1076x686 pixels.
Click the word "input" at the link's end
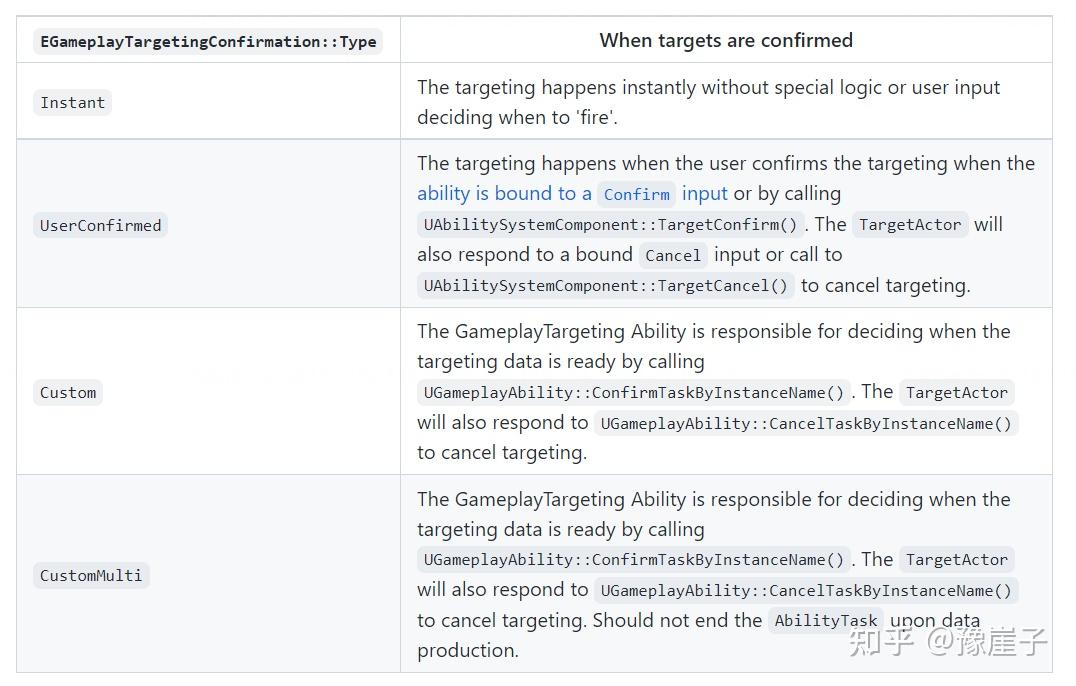[x=705, y=194]
